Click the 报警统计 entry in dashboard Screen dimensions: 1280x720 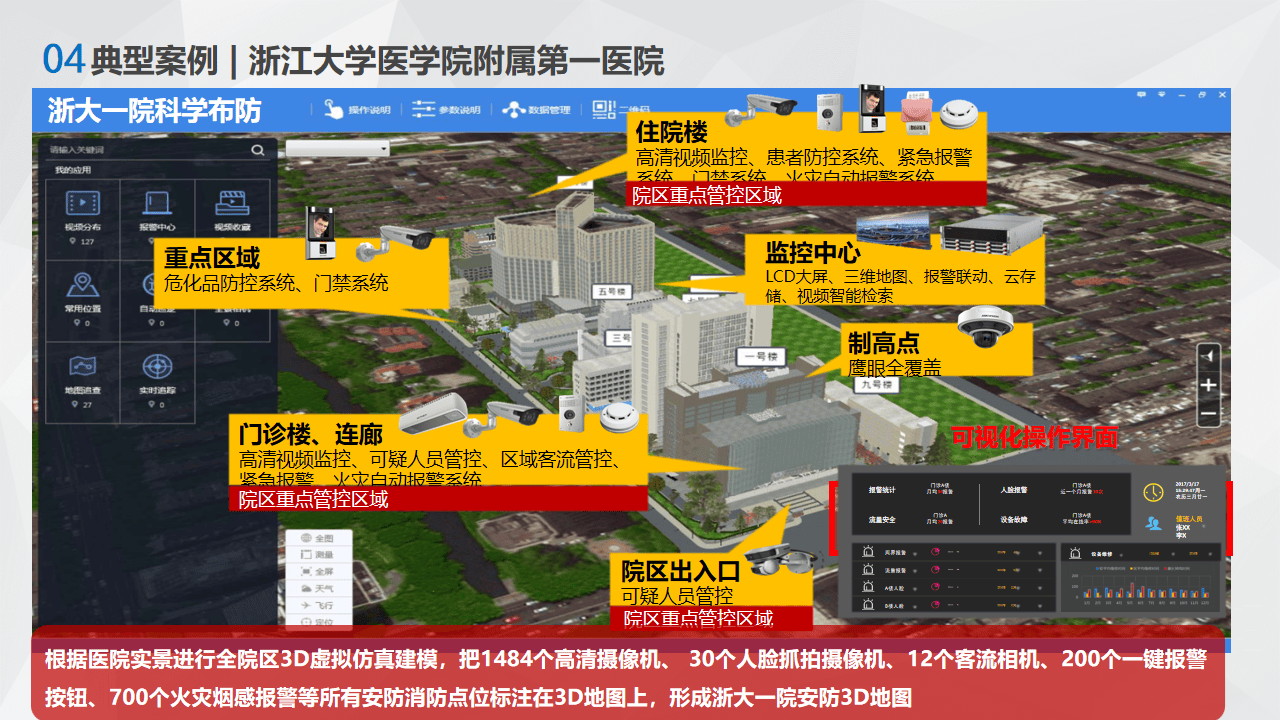[x=882, y=490]
